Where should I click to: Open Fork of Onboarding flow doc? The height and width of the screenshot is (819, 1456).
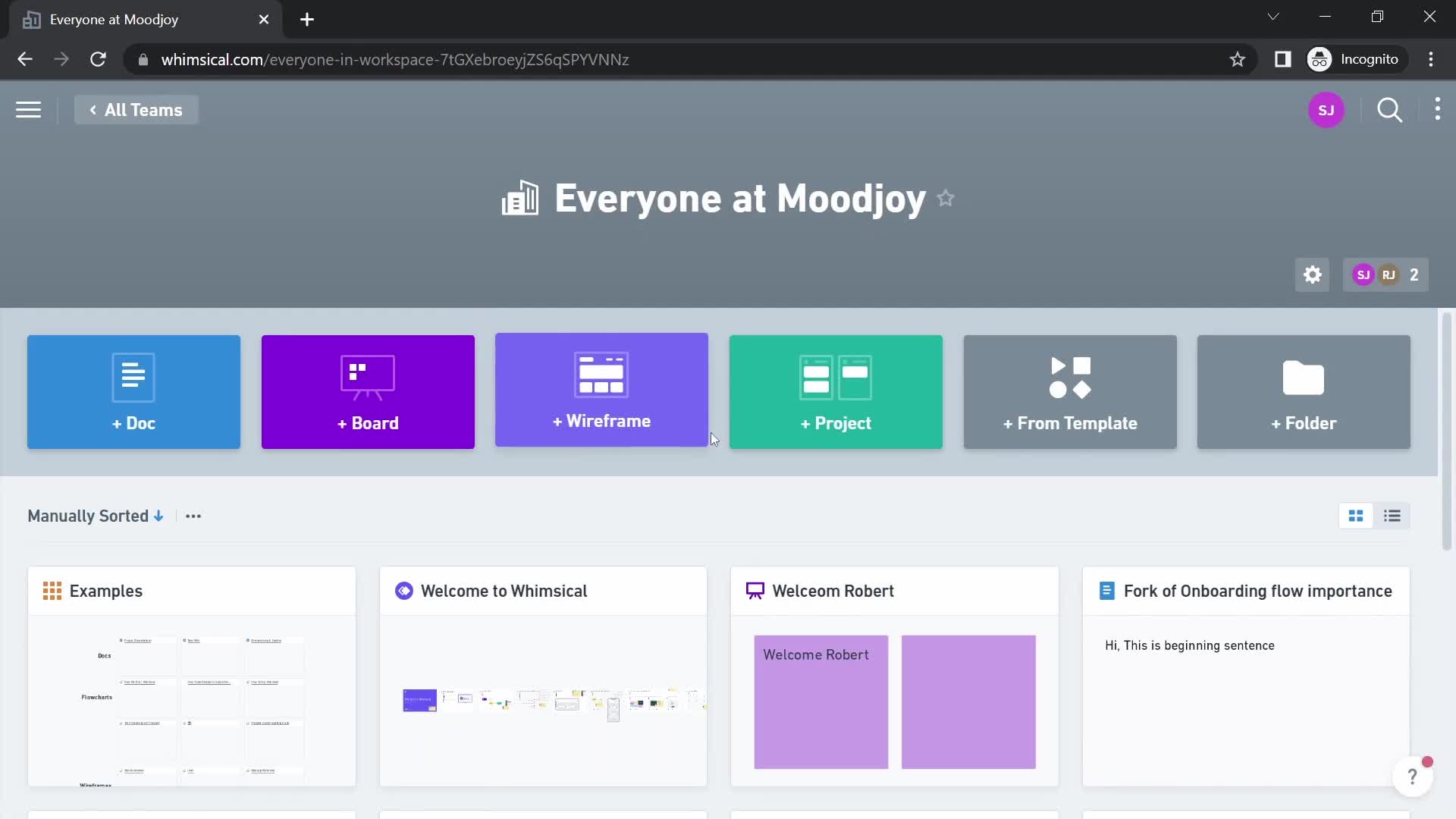click(1258, 590)
